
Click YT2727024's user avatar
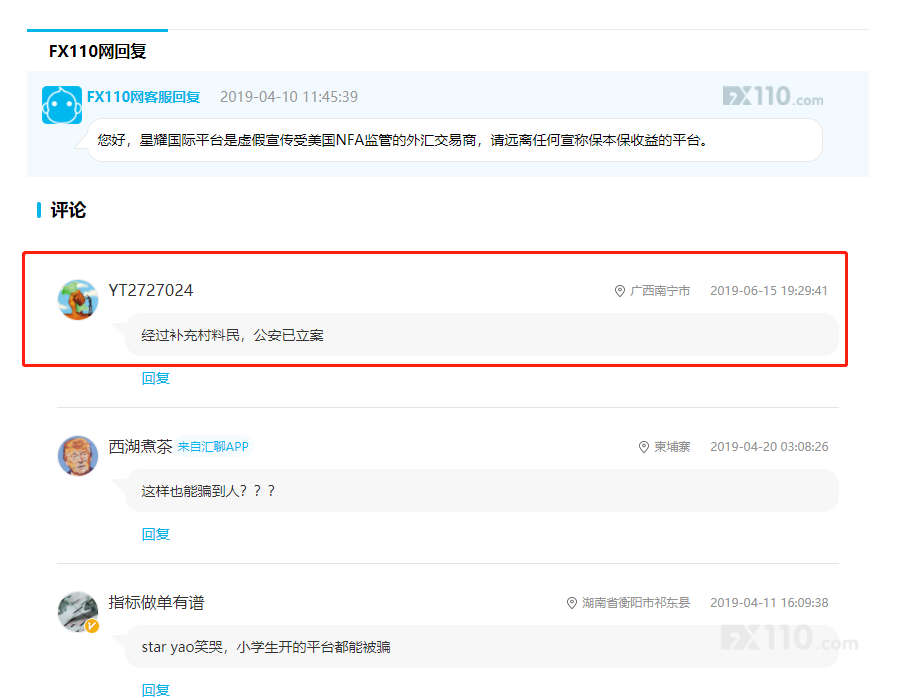point(77,299)
